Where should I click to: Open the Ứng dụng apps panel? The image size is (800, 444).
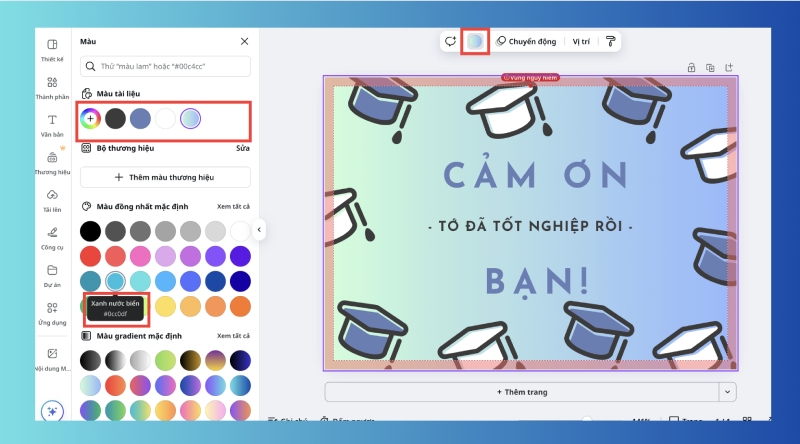click(51, 312)
